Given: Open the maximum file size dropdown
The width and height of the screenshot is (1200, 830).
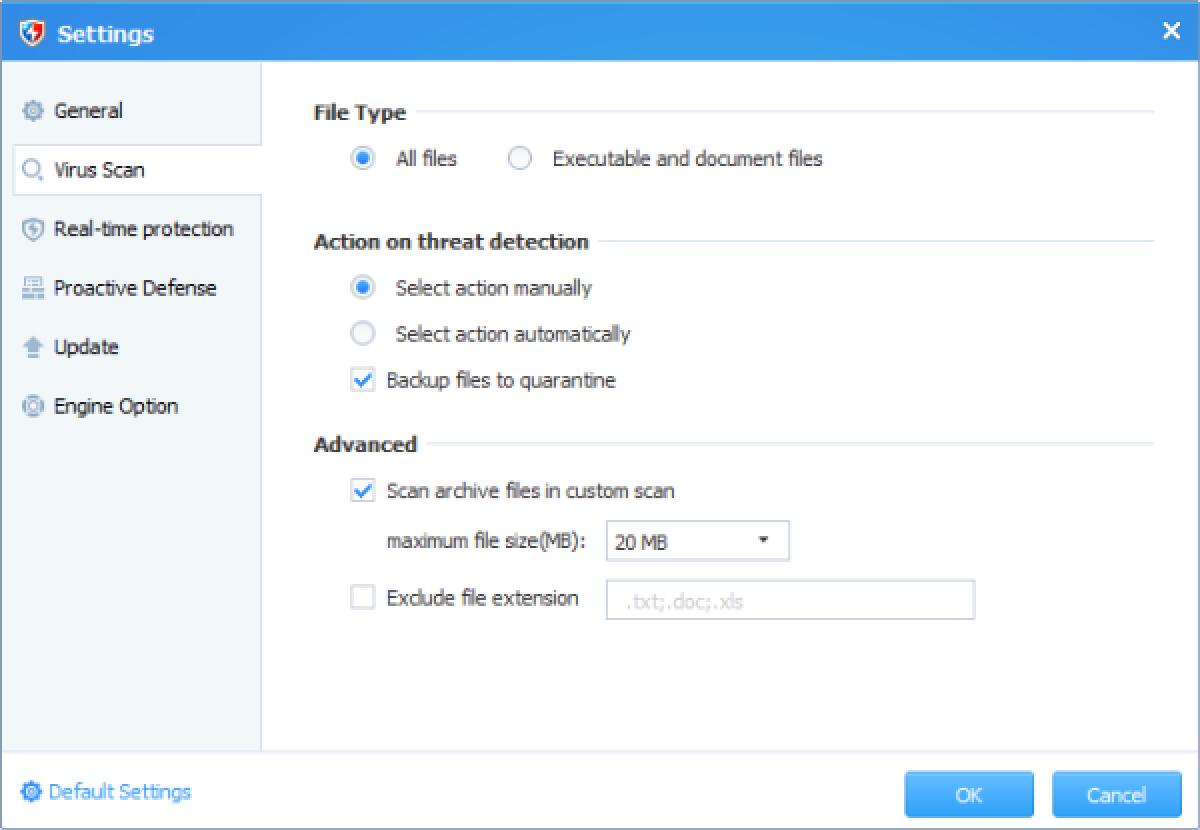Looking at the screenshot, I should pos(763,539).
